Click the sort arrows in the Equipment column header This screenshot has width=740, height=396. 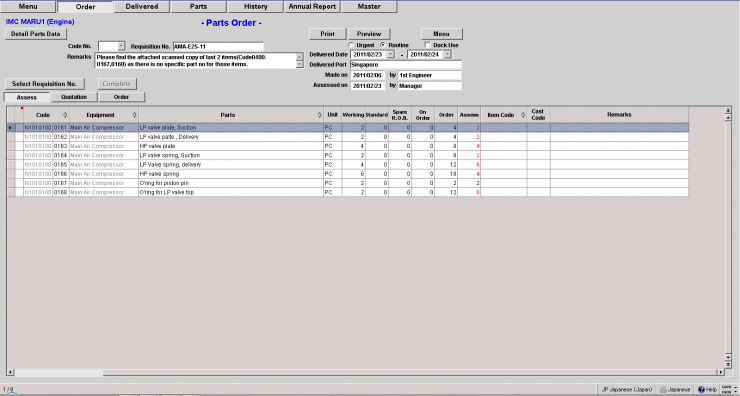[x=135, y=115]
